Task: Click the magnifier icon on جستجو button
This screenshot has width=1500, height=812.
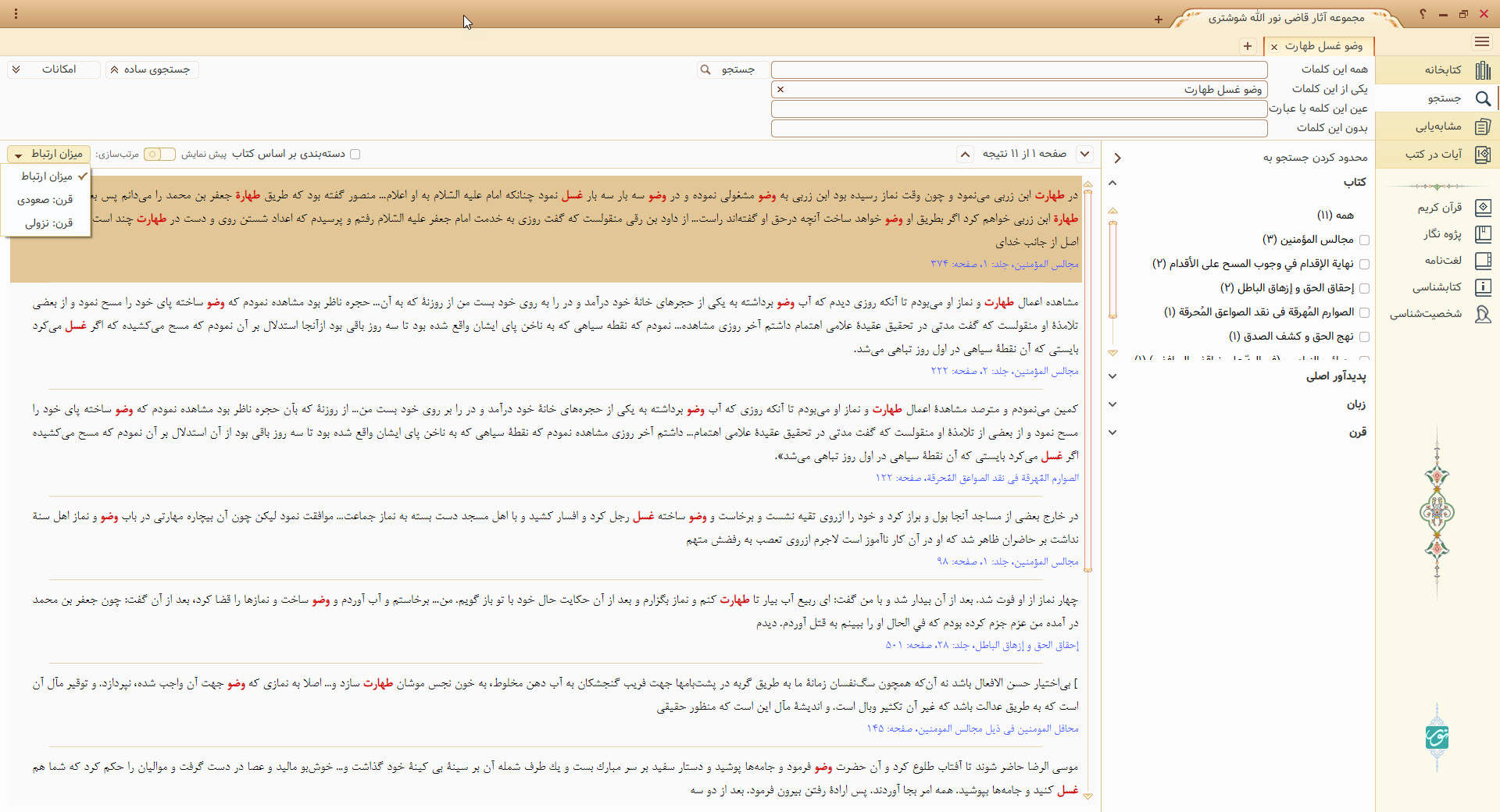Action: click(705, 70)
